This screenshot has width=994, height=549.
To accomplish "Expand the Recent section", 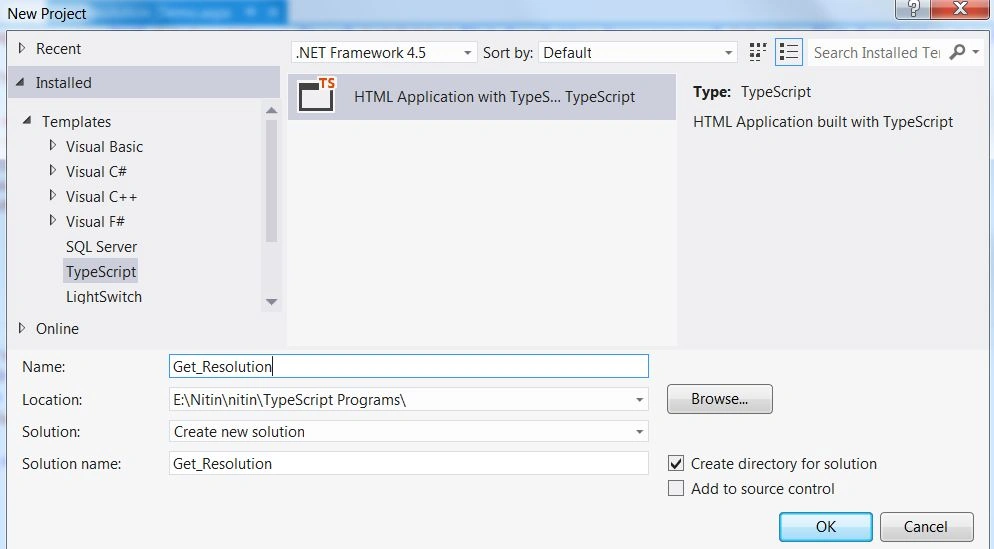I will (x=22, y=48).
